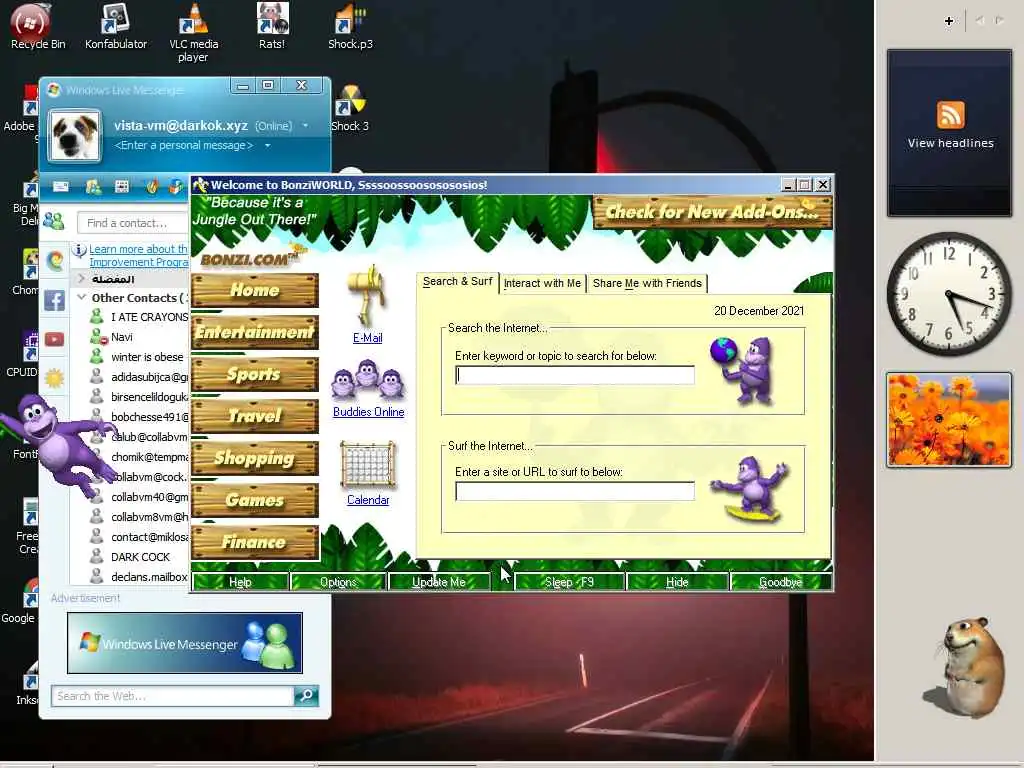1024x768 pixels.
Task: Collapse the Other Contacts group
Action: (x=82, y=297)
